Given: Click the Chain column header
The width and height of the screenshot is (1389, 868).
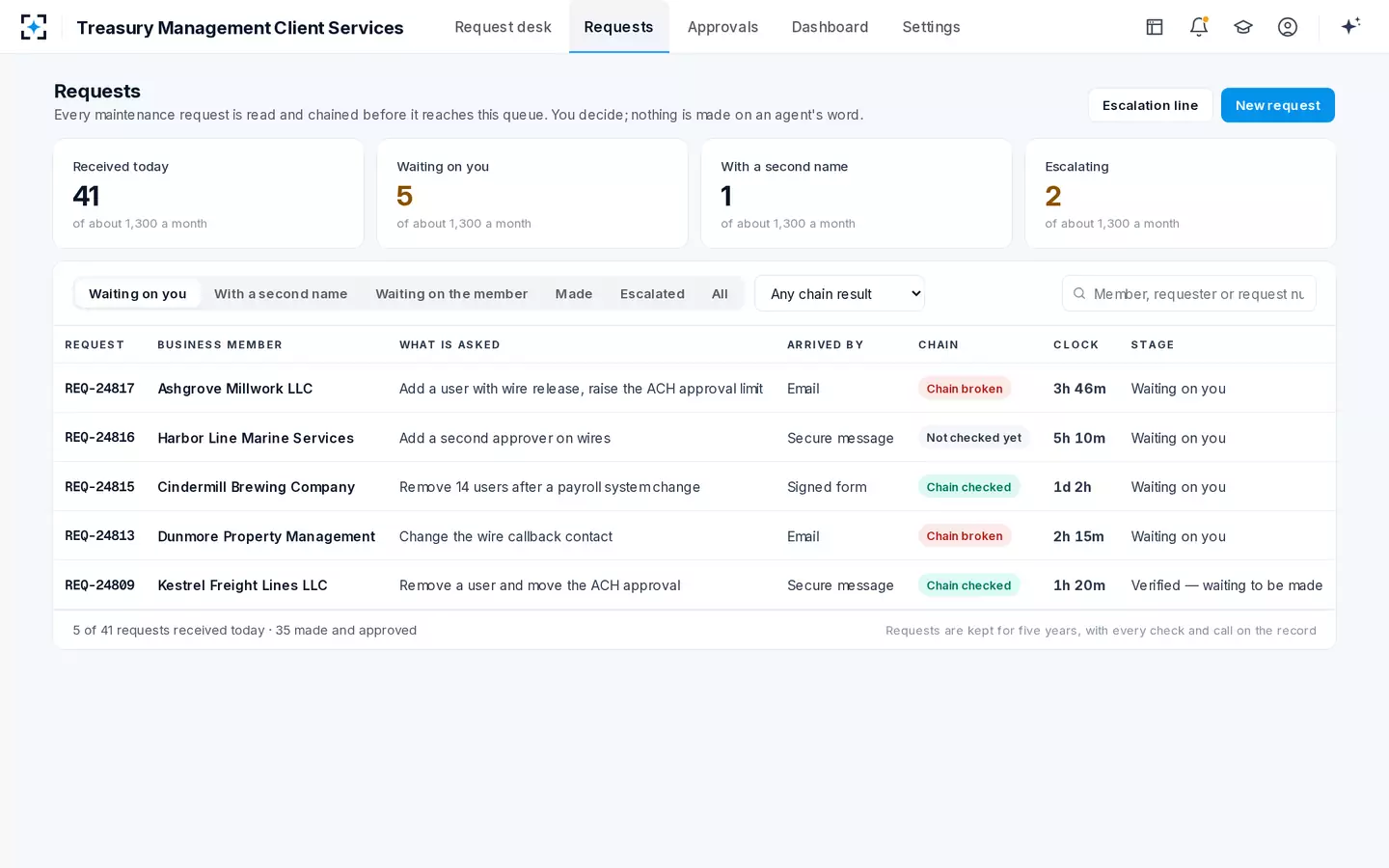Looking at the screenshot, I should tap(939, 345).
